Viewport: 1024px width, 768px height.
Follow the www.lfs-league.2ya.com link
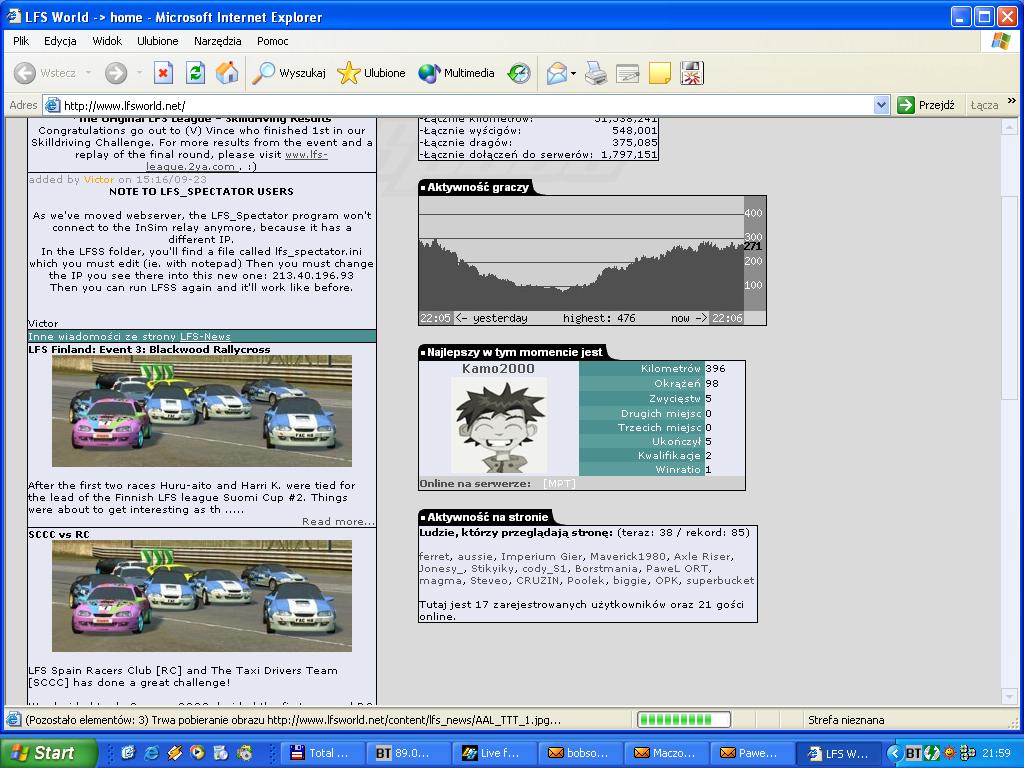[x=236, y=161]
